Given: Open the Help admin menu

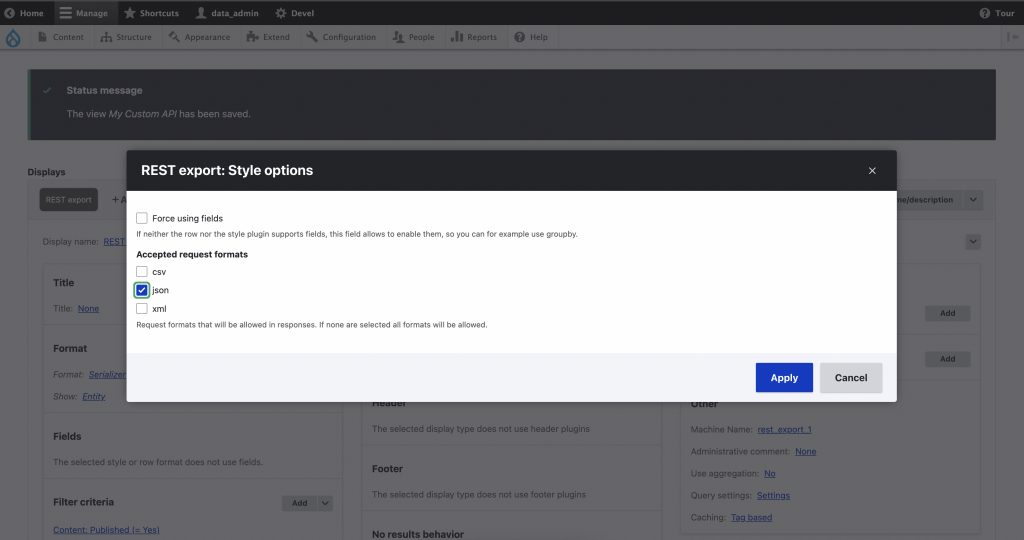Looking at the screenshot, I should pos(531,37).
